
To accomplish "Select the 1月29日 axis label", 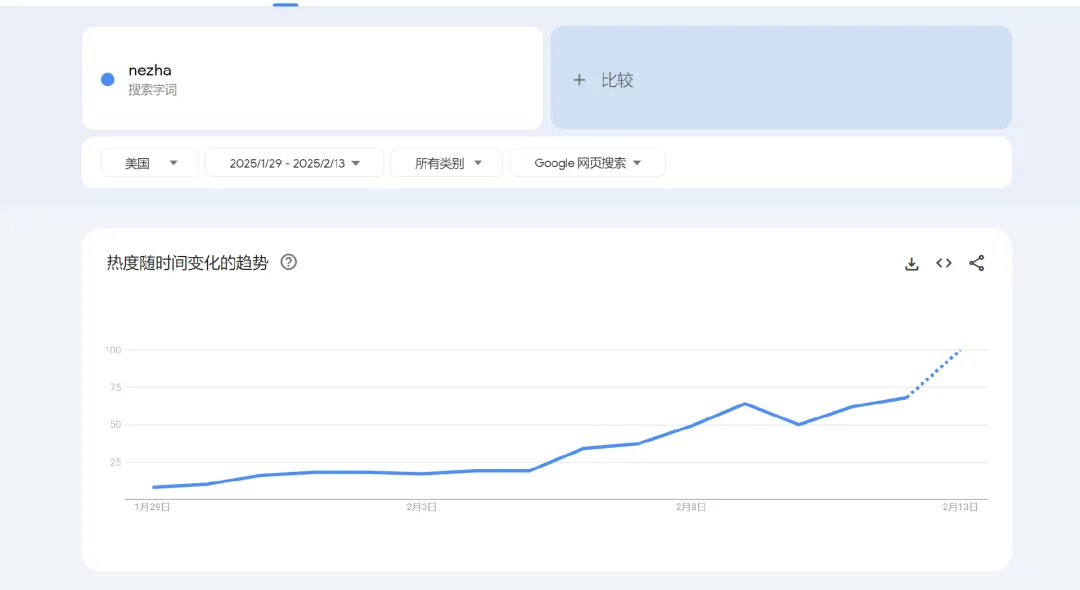I will [152, 507].
